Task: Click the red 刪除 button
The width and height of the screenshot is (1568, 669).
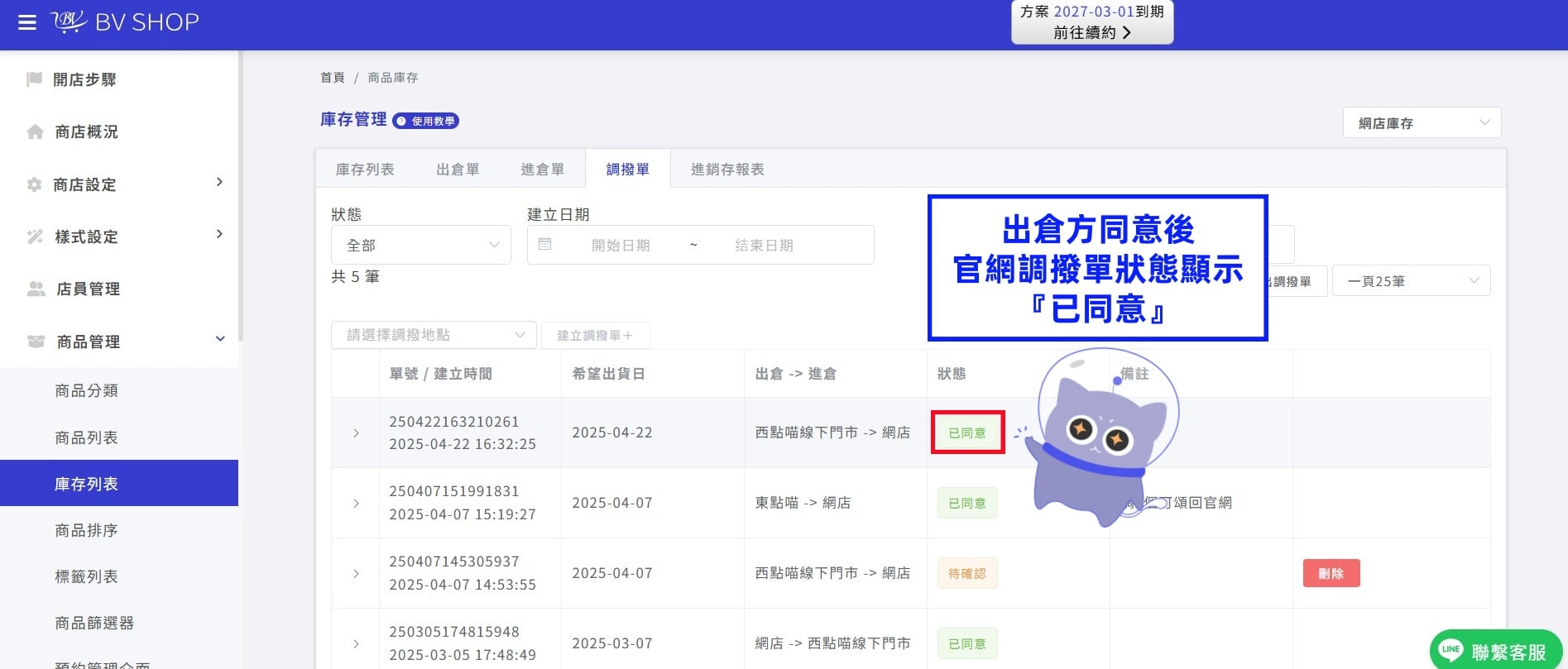Action: pos(1331,573)
